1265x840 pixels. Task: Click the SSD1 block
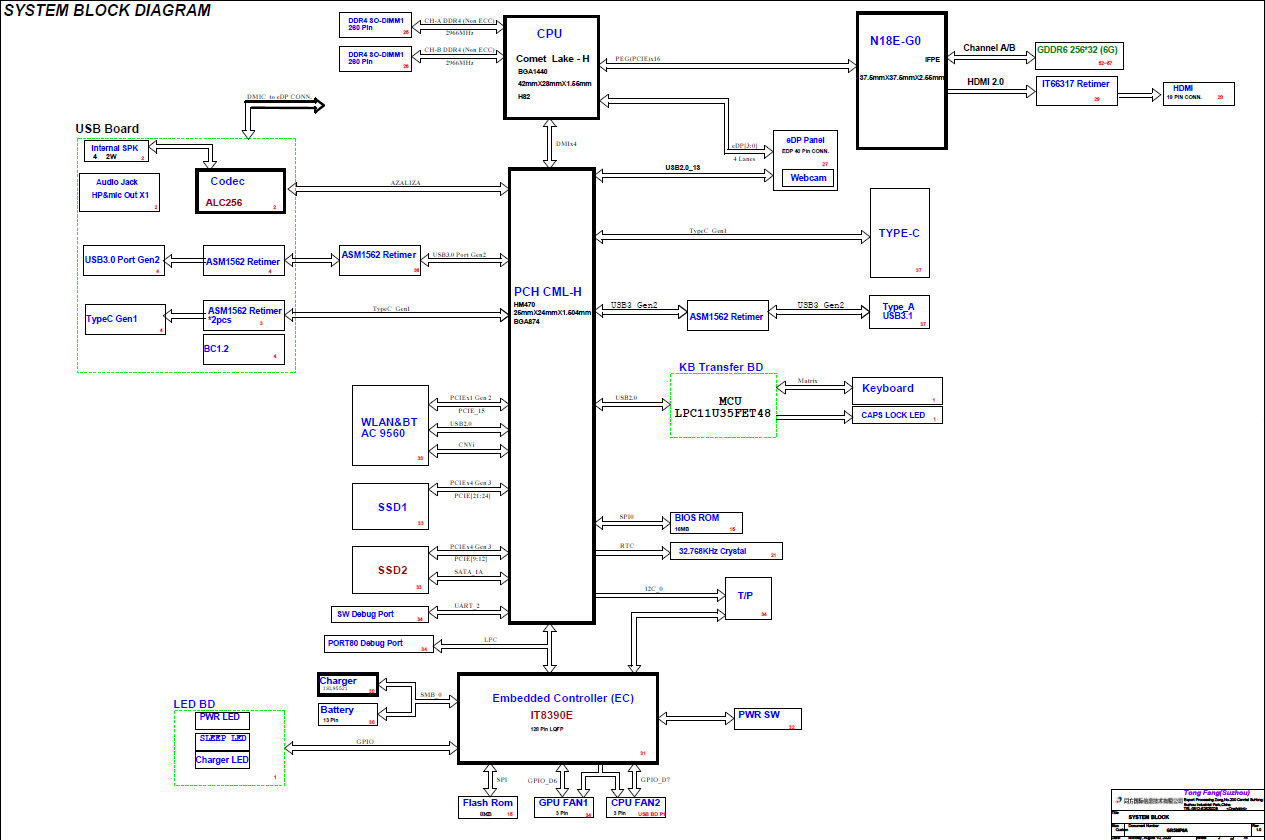390,507
